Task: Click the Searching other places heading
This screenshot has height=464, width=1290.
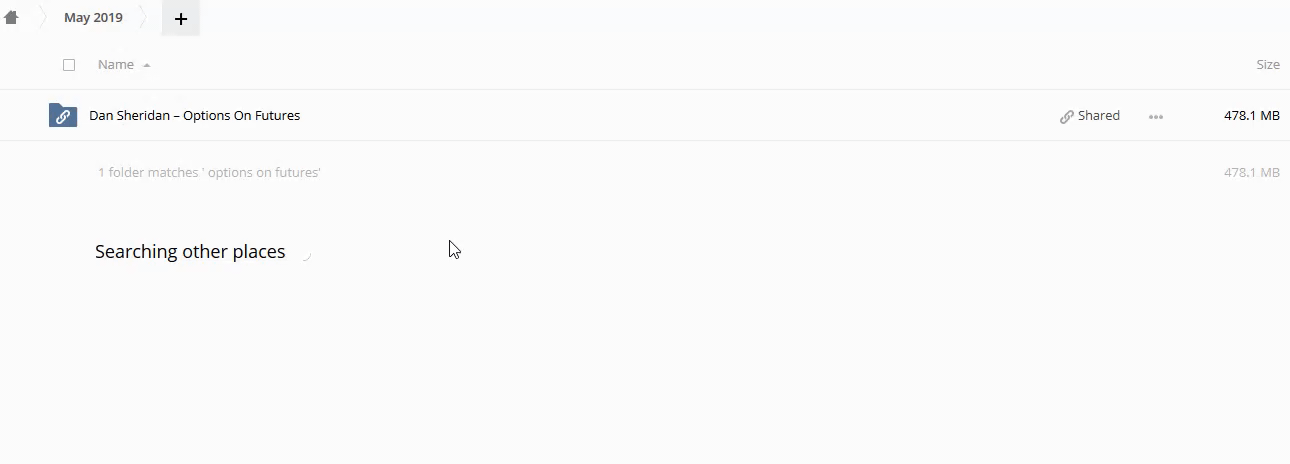Action: click(190, 252)
